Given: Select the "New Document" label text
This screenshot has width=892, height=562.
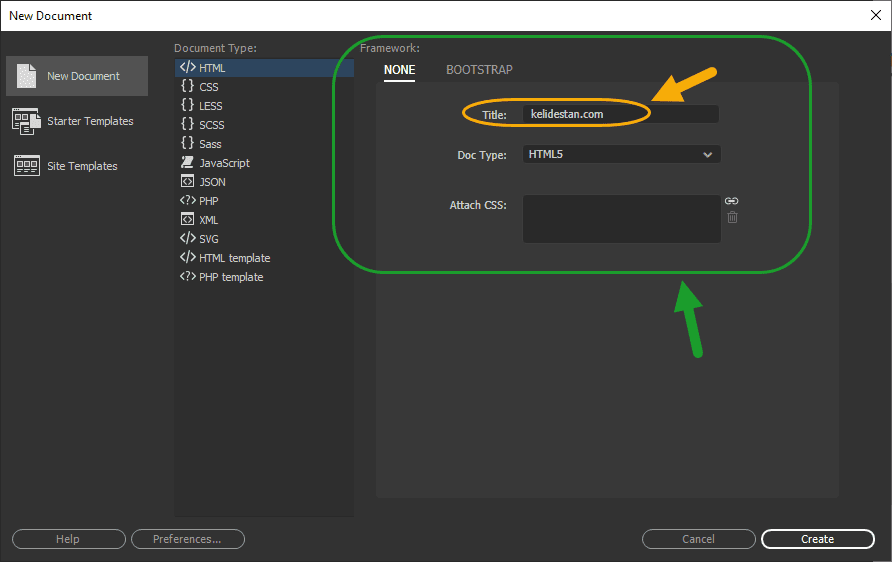Looking at the screenshot, I should click(83, 76).
